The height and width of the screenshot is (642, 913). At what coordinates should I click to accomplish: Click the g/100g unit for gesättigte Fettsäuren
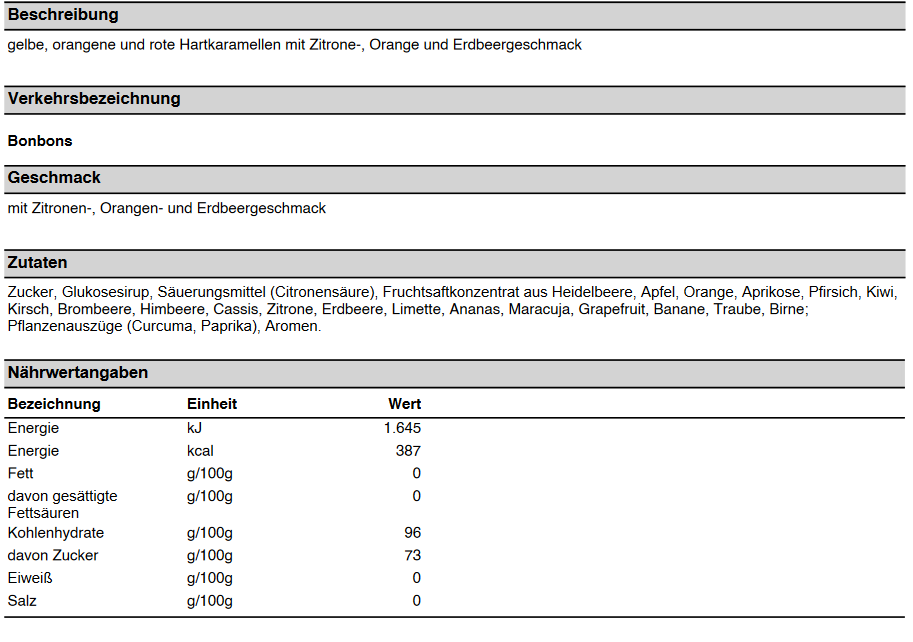click(210, 496)
